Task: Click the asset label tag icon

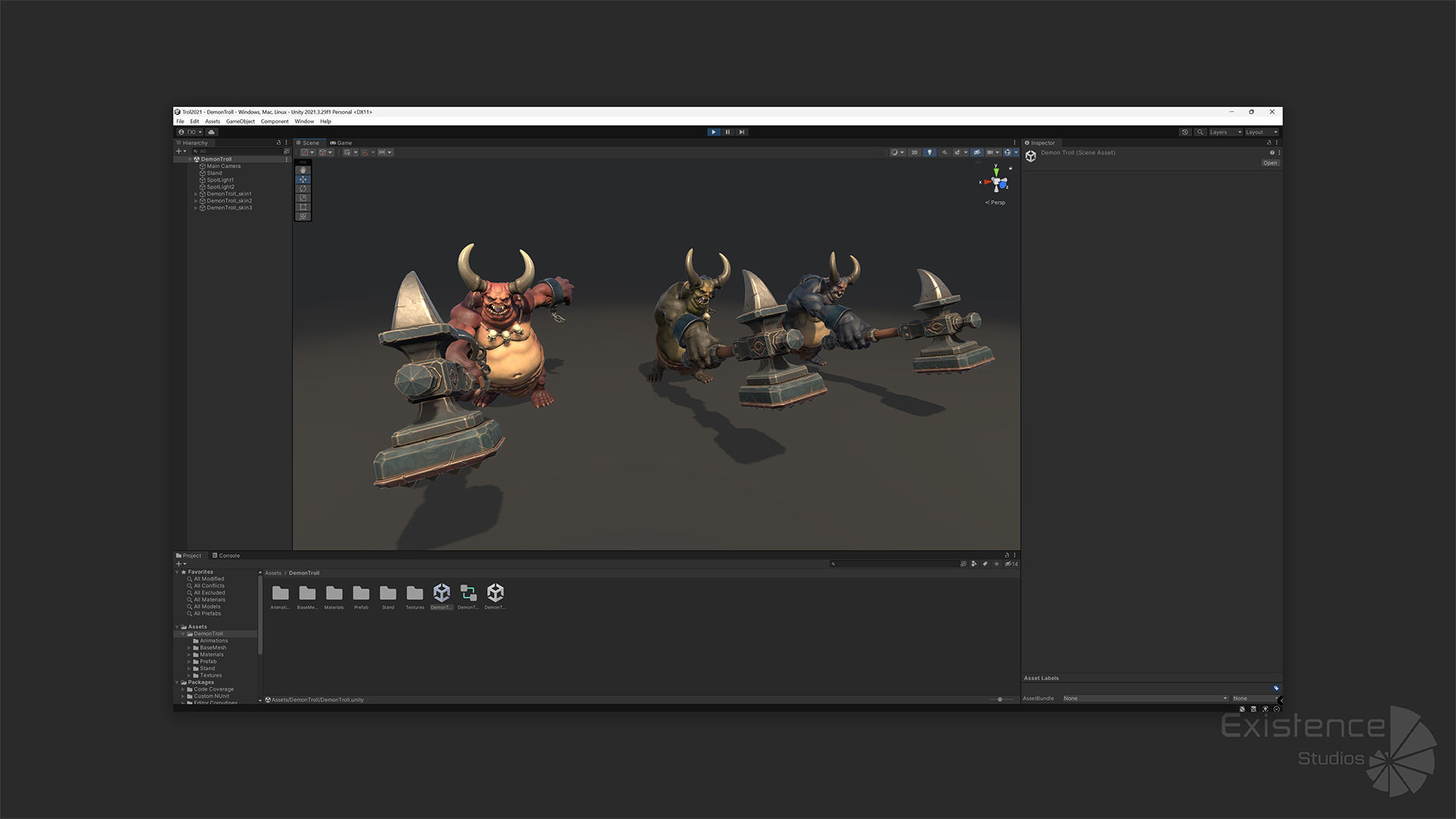Action: pos(1276,688)
